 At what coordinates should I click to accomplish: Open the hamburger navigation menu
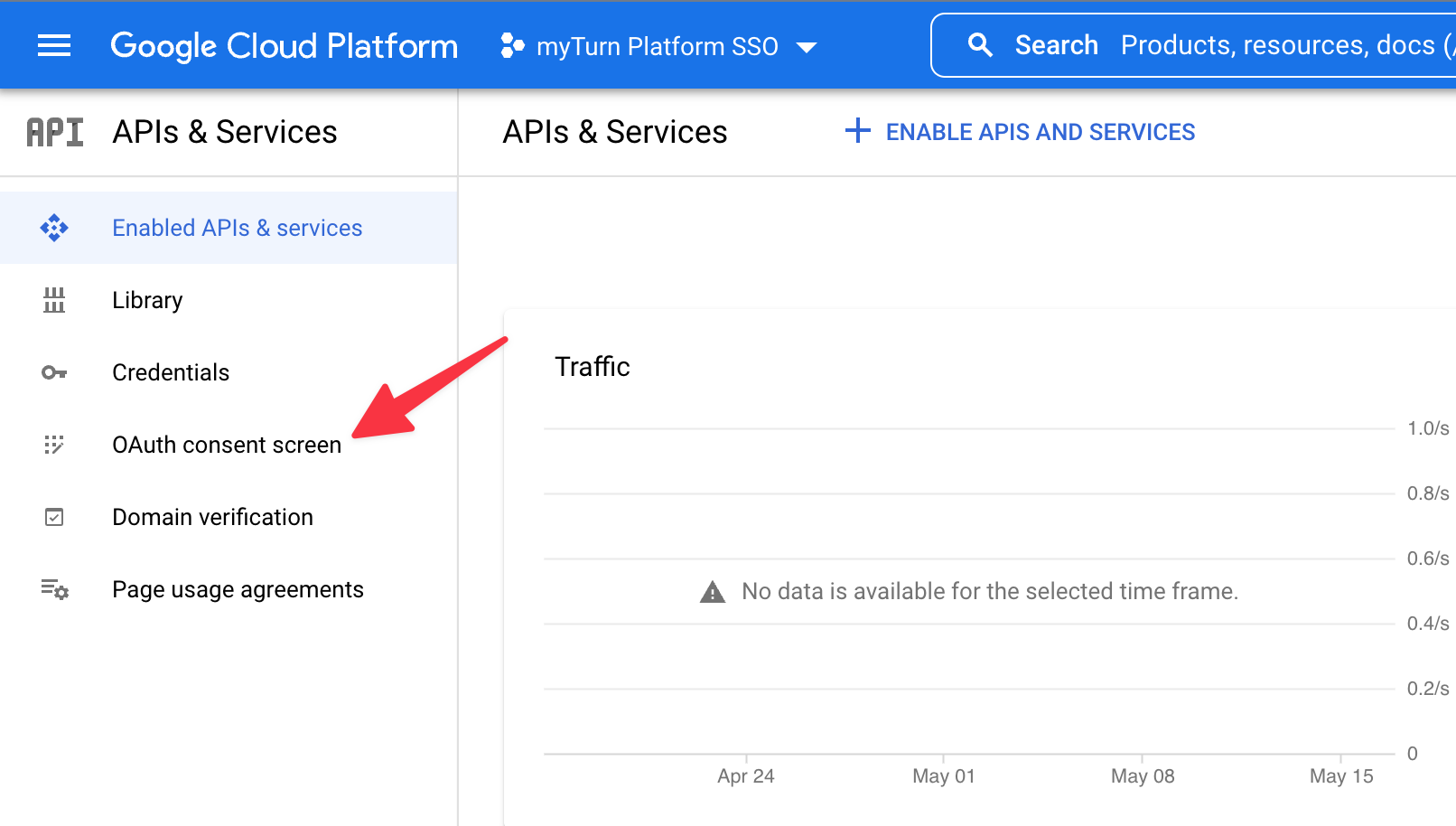point(54,45)
